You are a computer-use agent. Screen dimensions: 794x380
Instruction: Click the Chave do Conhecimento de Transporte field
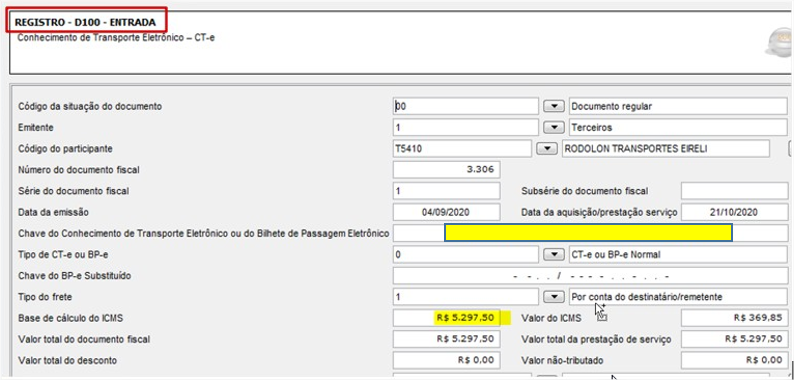590,233
